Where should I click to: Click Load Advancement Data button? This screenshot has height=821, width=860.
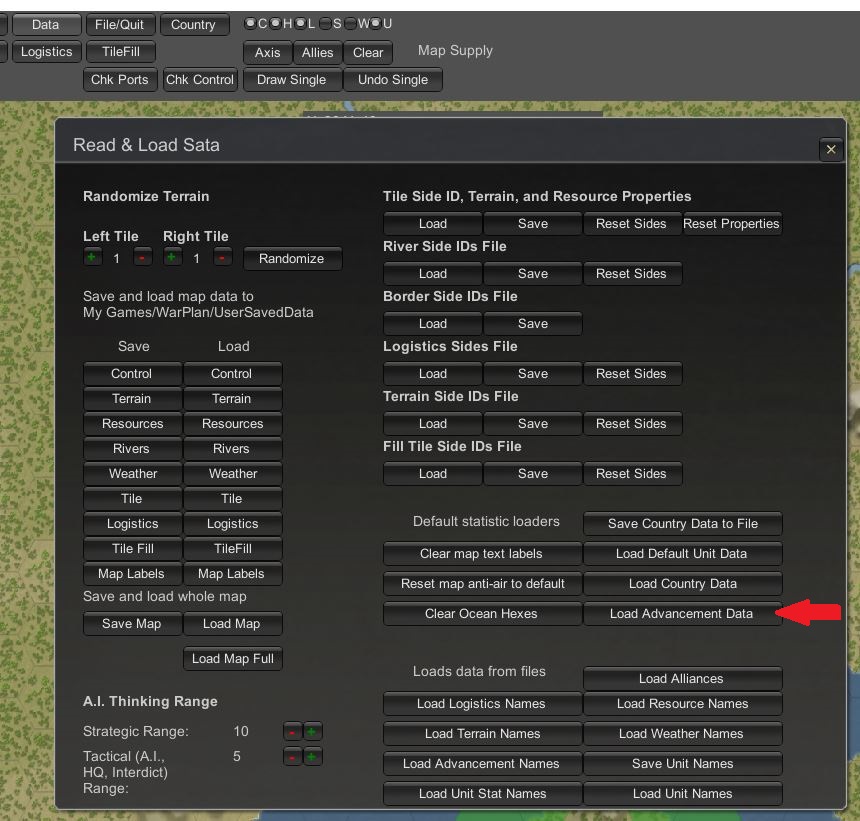coord(681,613)
